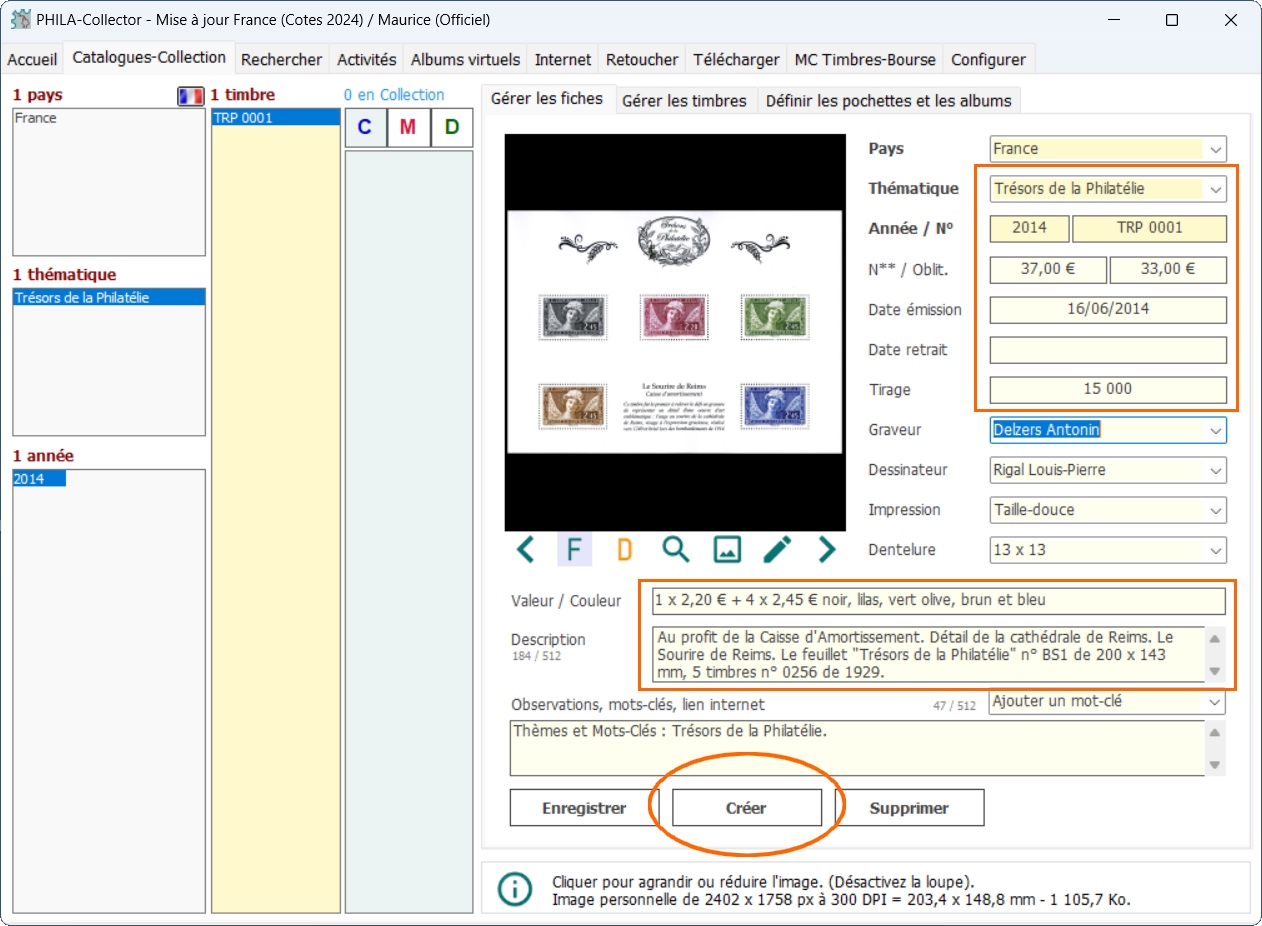Toggle the red M button
This screenshot has height=926, width=1262.
(x=408, y=127)
